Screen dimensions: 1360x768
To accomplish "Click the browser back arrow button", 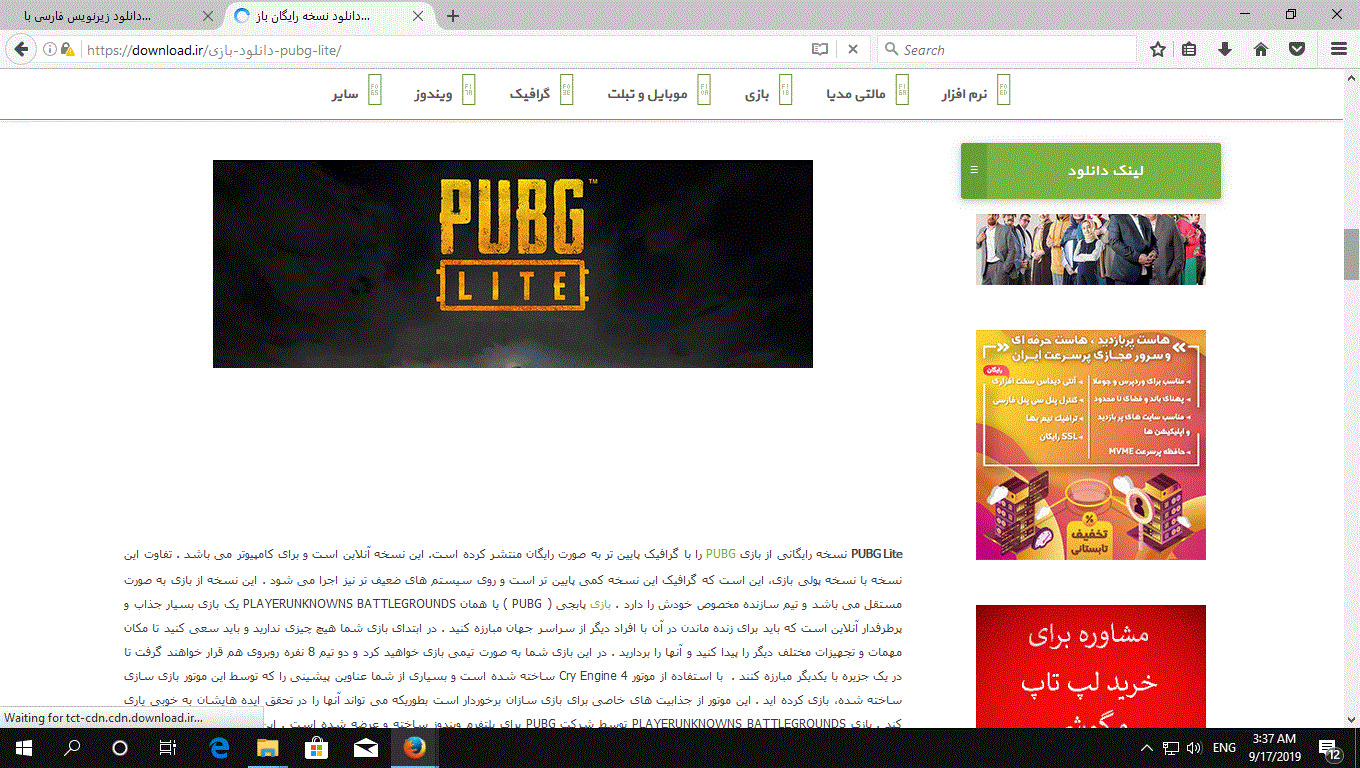I will [x=21, y=49].
